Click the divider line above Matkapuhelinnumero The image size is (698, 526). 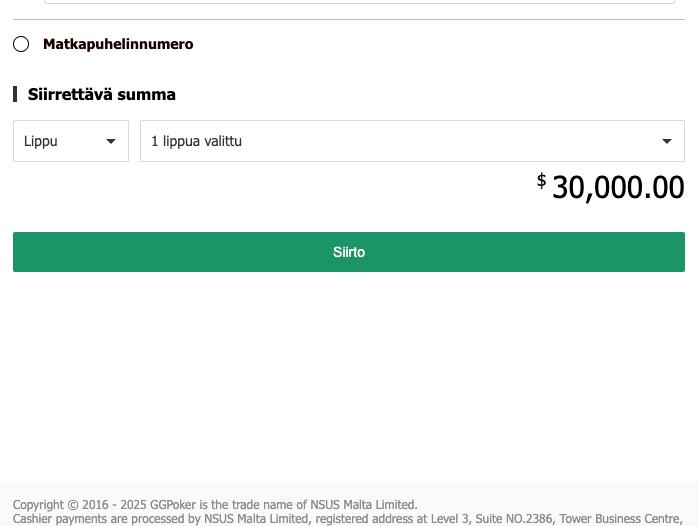[x=349, y=20]
